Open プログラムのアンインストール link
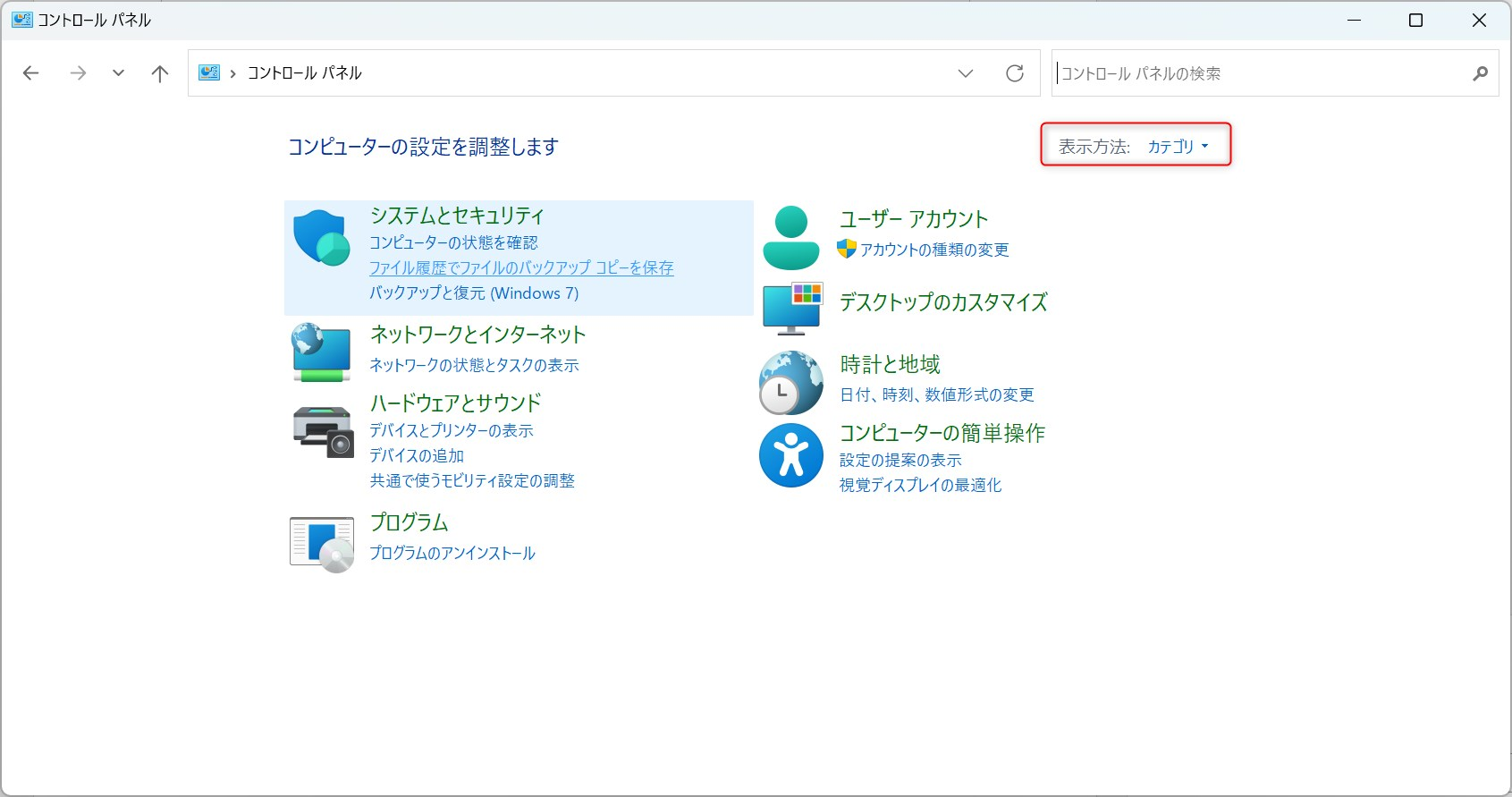Screen dimensions: 1512x797 click(x=452, y=553)
